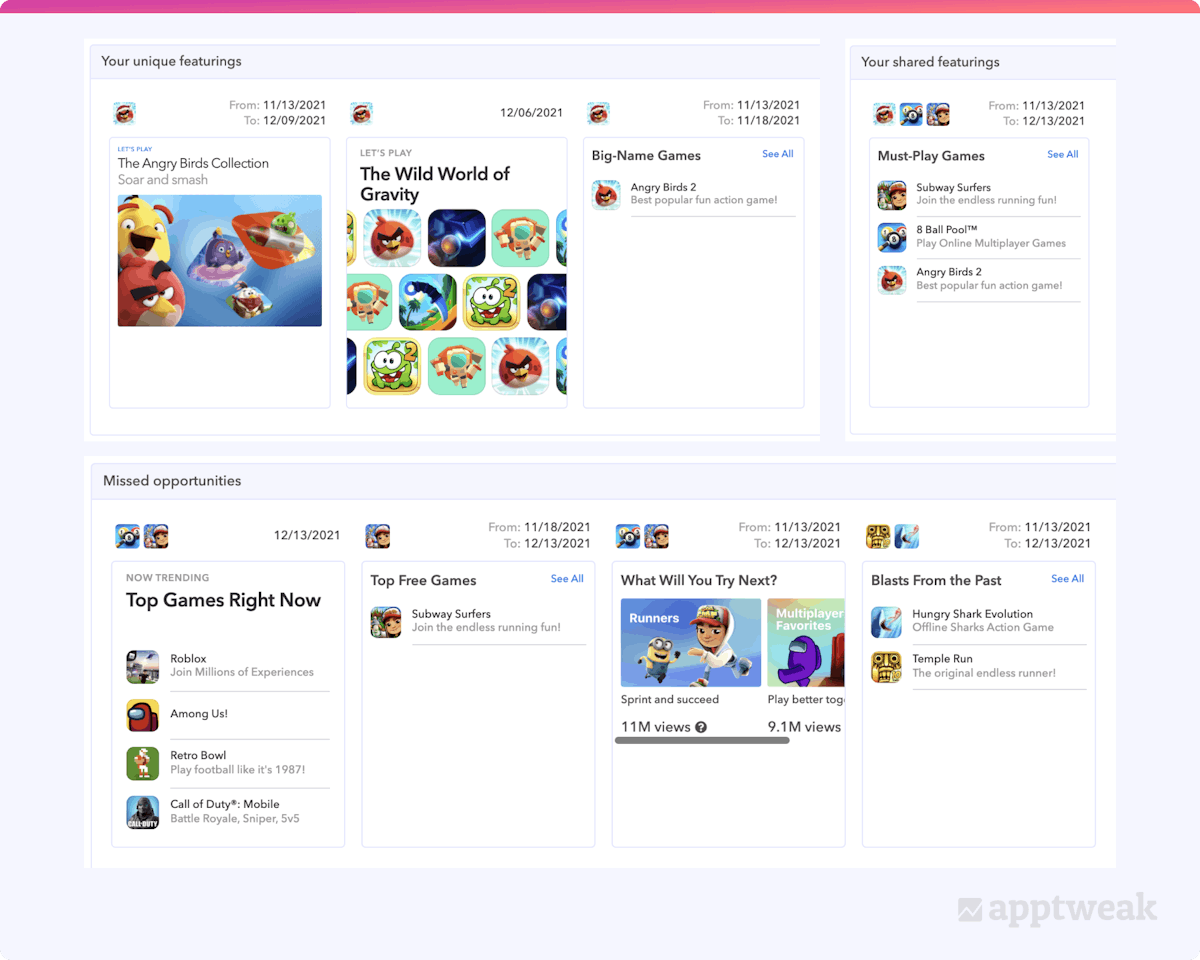This screenshot has width=1200, height=960.
Task: Select the Temple Run icon in Blasts From the Past
Action: (x=886, y=667)
